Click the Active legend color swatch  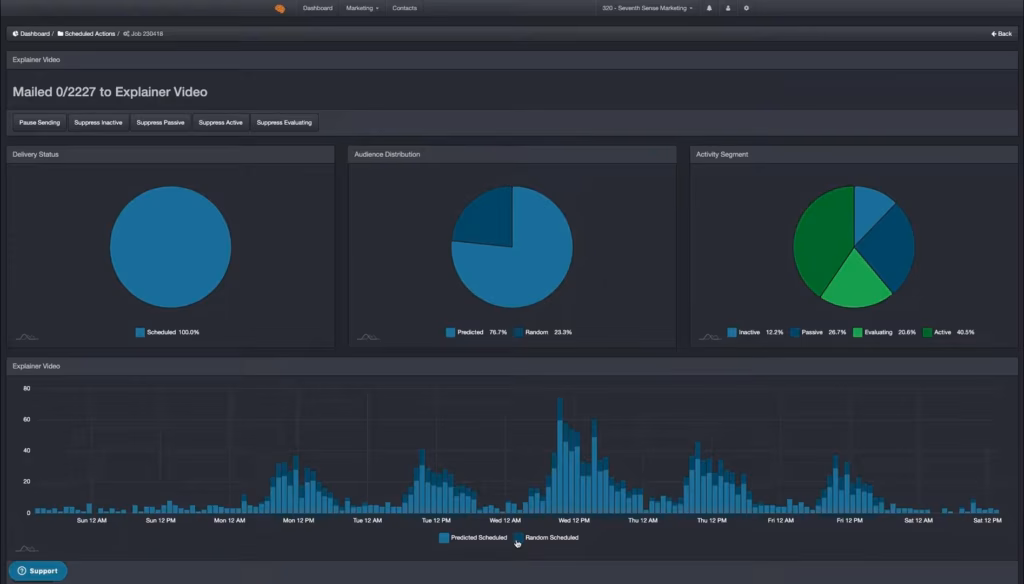[x=927, y=332]
